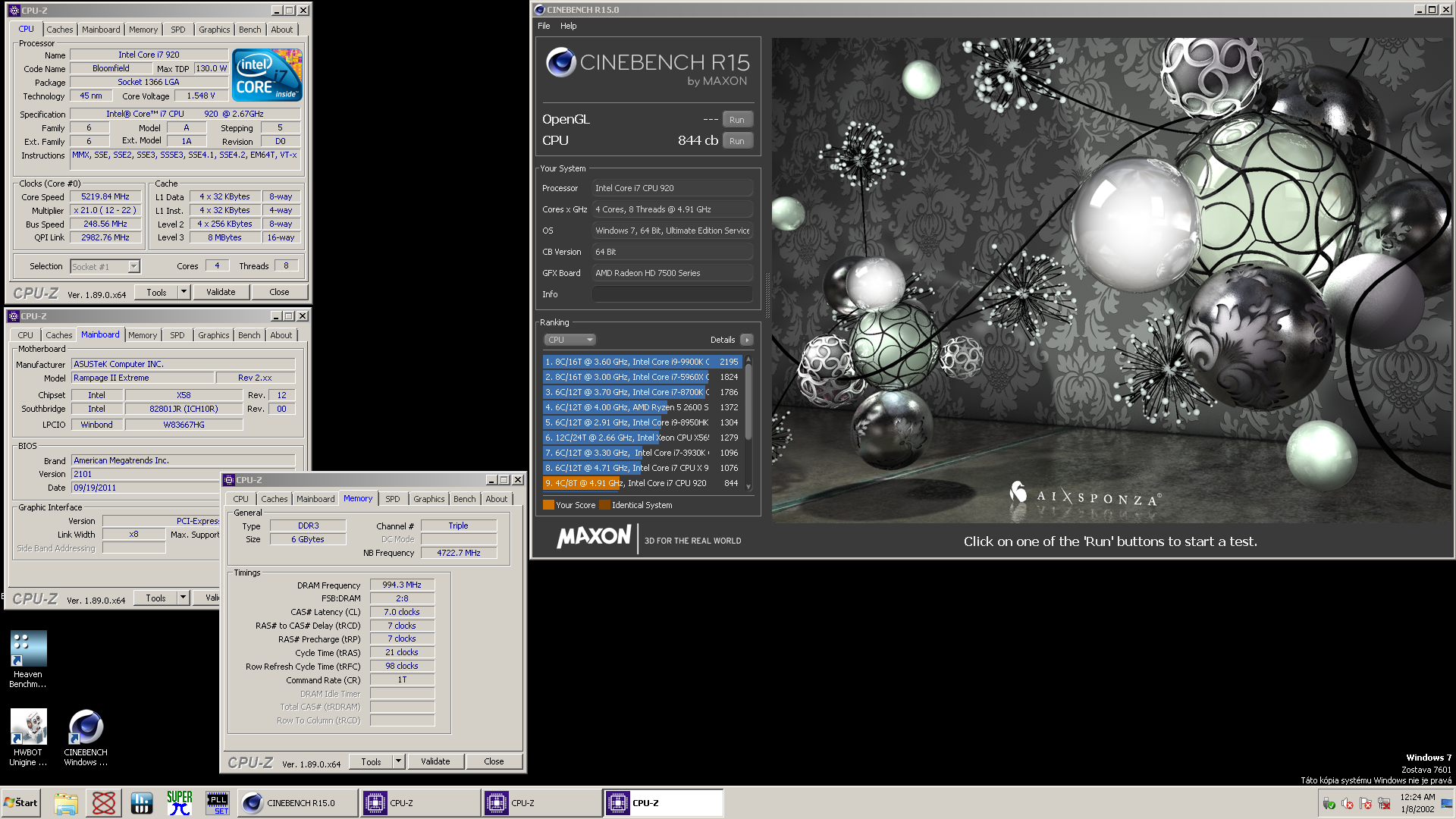Launch PLL SET utility from taskbar
1456x819 pixels.
(218, 803)
